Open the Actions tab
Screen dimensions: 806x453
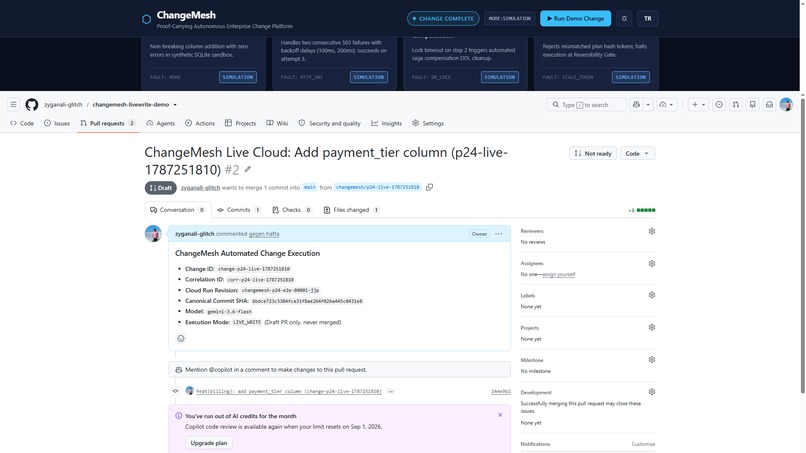[200, 123]
